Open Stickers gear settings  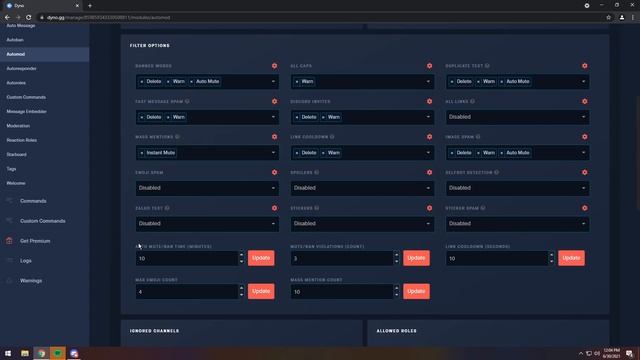(x=429, y=208)
